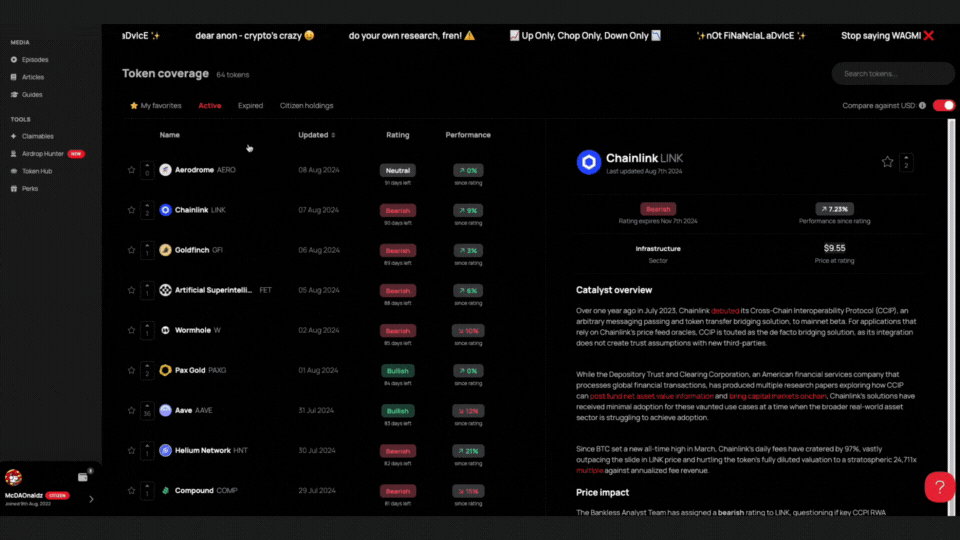Click the Aave token logo
The width and height of the screenshot is (960, 540).
pyautogui.click(x=165, y=410)
